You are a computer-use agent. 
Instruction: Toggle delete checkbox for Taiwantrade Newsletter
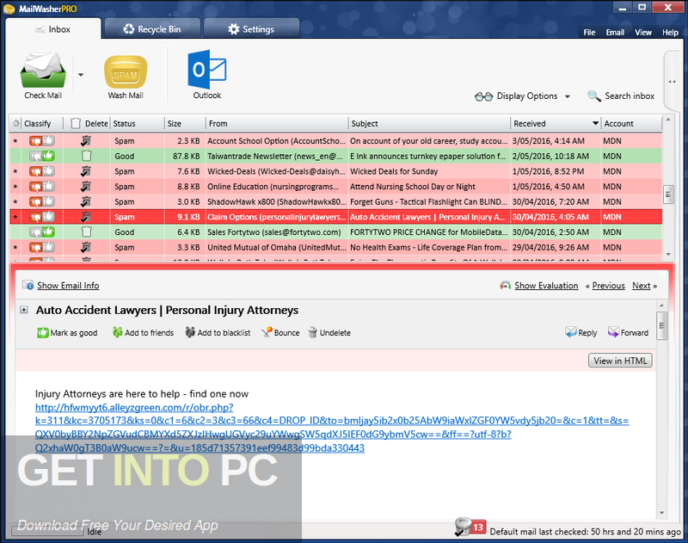tap(86, 156)
